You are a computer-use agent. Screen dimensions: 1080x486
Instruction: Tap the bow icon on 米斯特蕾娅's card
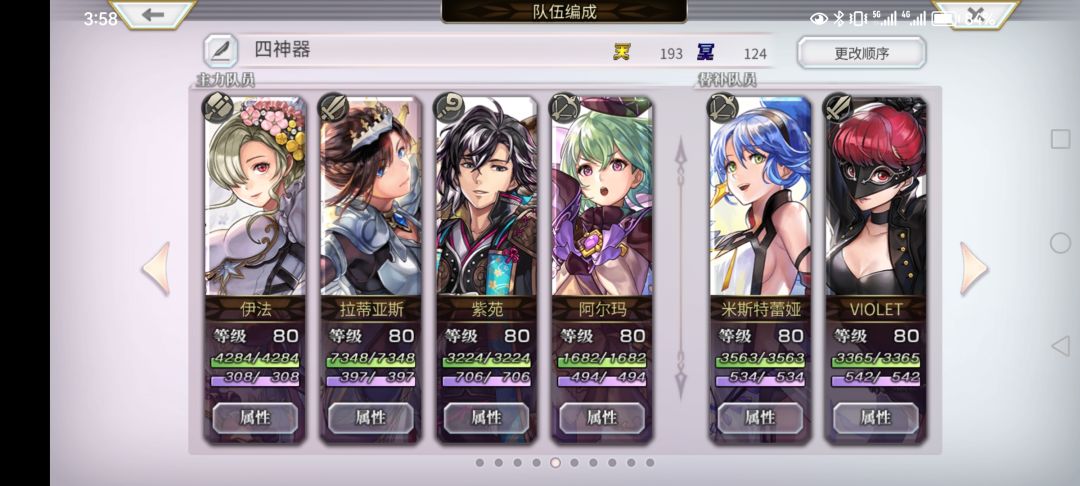coord(723,108)
